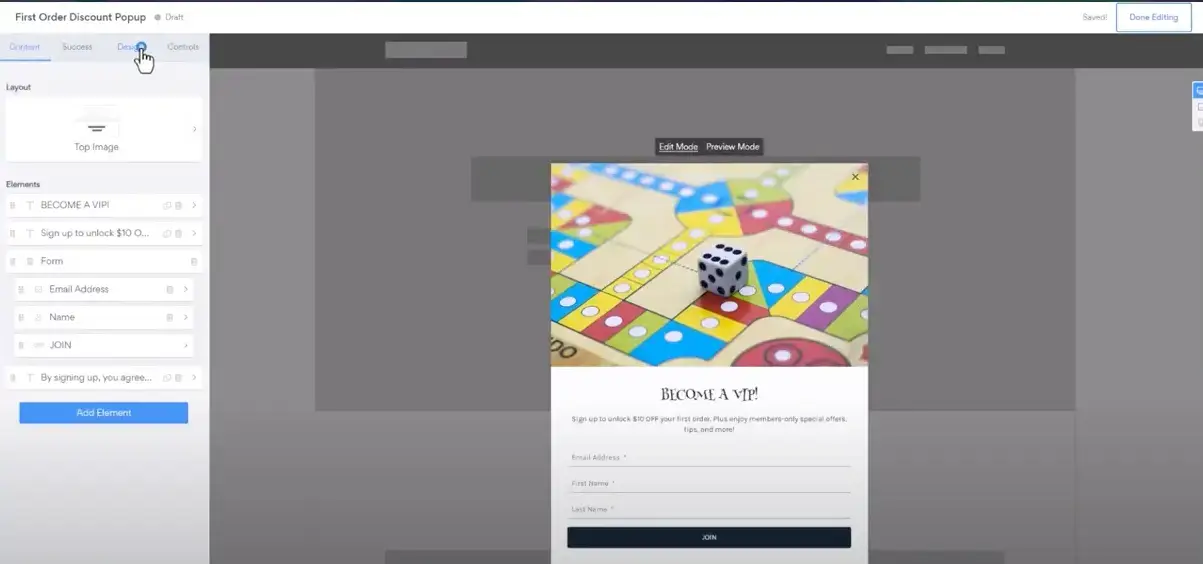Click the drag handle of the JOIN row
Image resolution: width=1203 pixels, height=564 pixels.
point(21,345)
